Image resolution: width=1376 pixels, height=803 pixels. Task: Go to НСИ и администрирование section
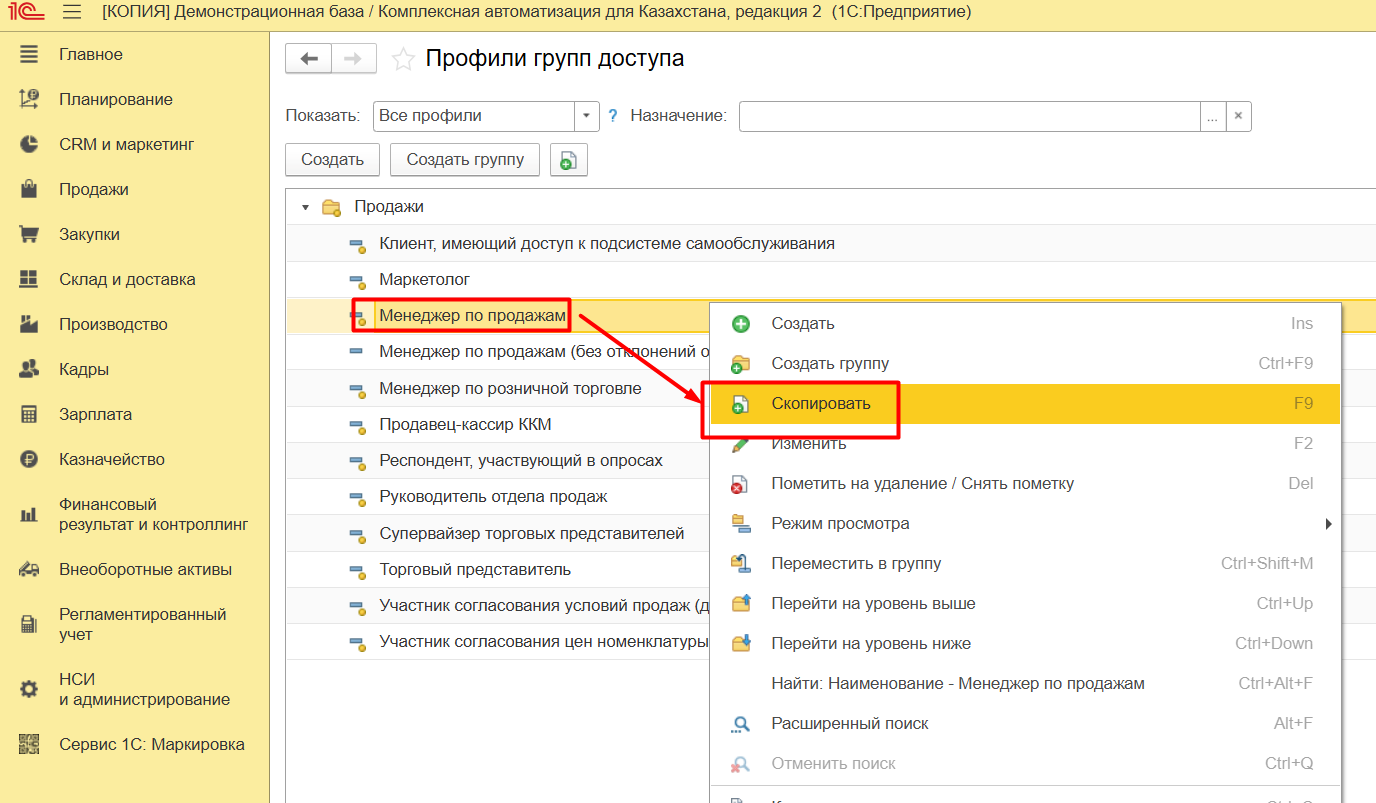144,689
